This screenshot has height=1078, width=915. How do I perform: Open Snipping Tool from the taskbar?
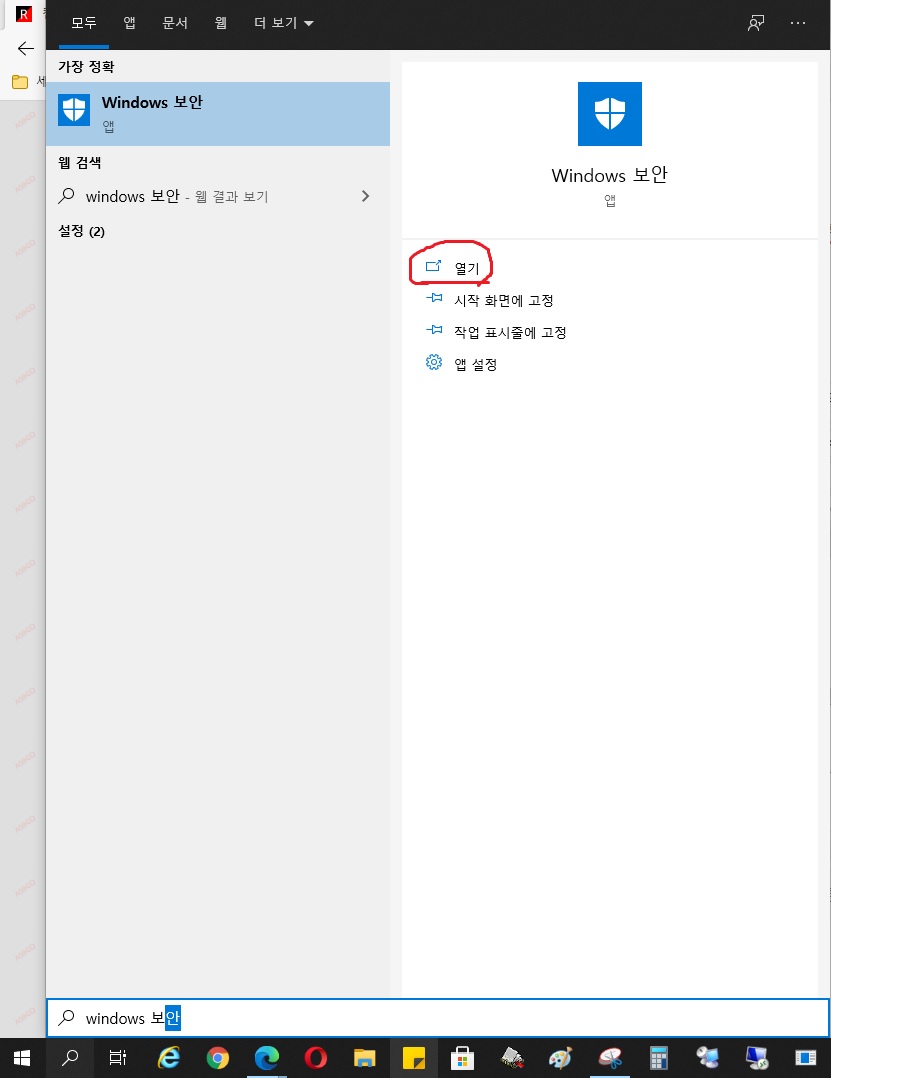[x=610, y=1057]
